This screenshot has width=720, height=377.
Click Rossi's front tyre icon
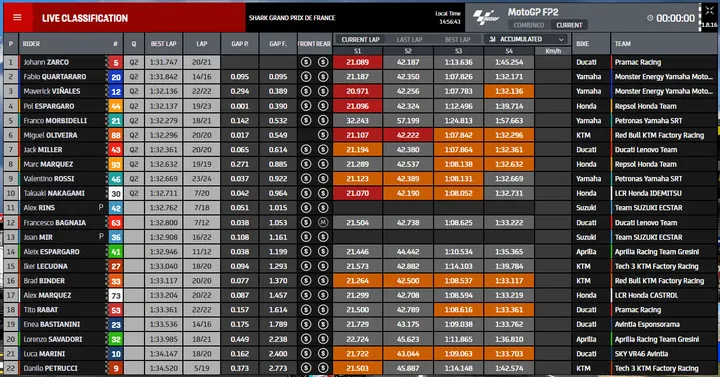tap(306, 179)
